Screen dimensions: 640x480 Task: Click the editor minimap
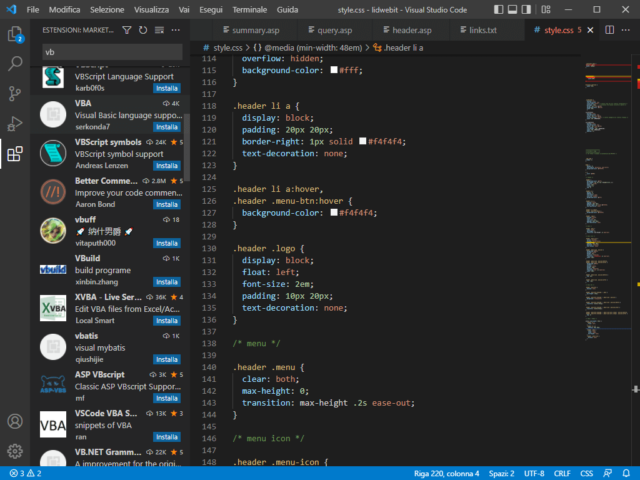(608, 200)
